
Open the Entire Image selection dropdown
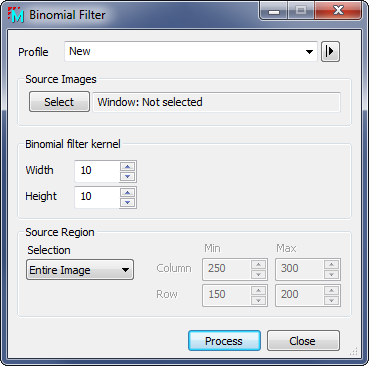[80, 270]
